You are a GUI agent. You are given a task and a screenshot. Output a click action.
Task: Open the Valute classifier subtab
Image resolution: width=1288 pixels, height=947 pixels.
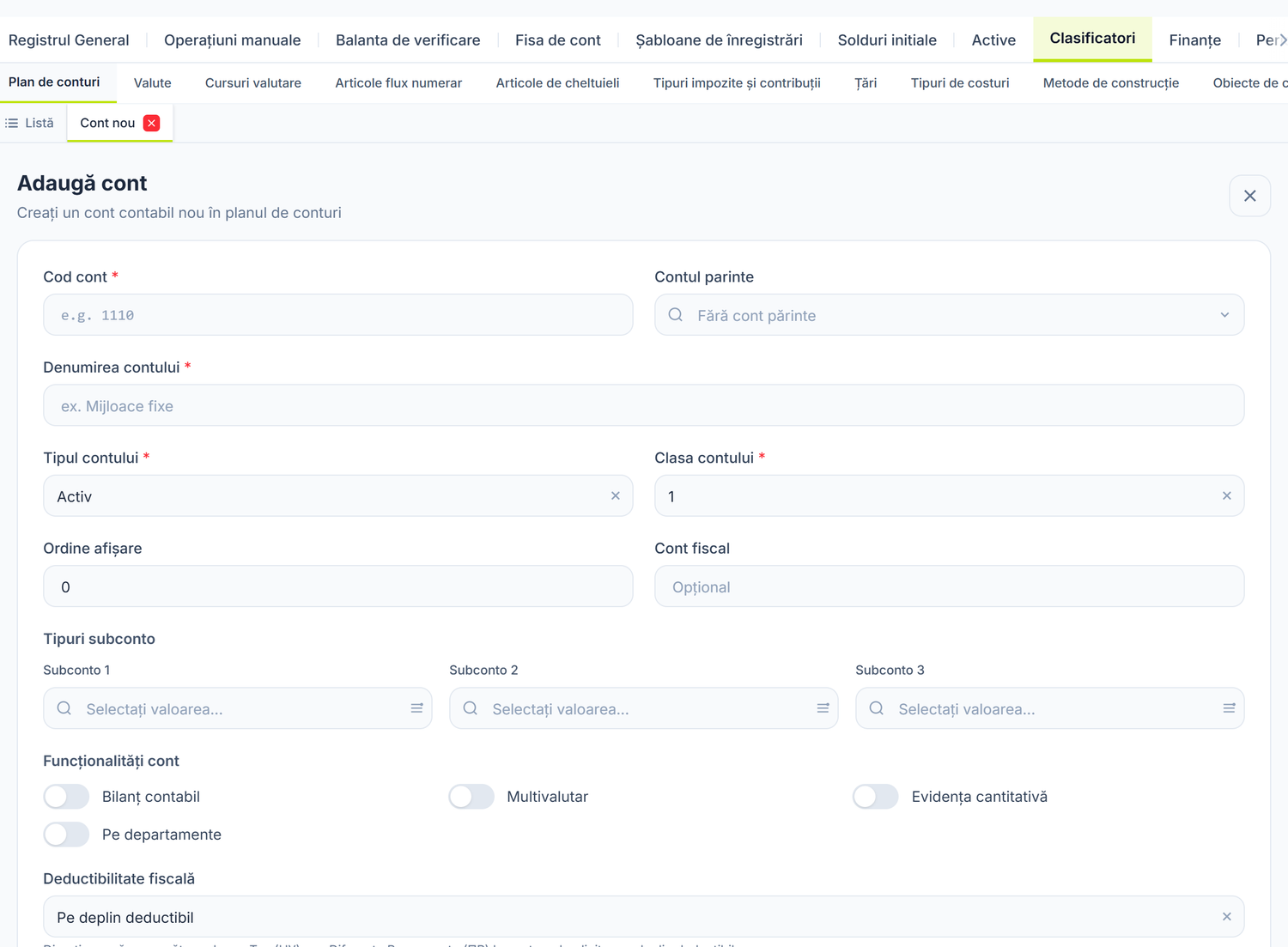click(x=153, y=83)
